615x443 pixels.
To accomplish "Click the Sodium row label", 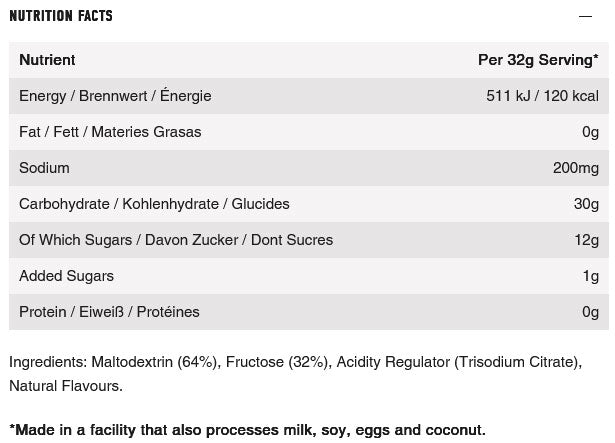I will [44, 168].
